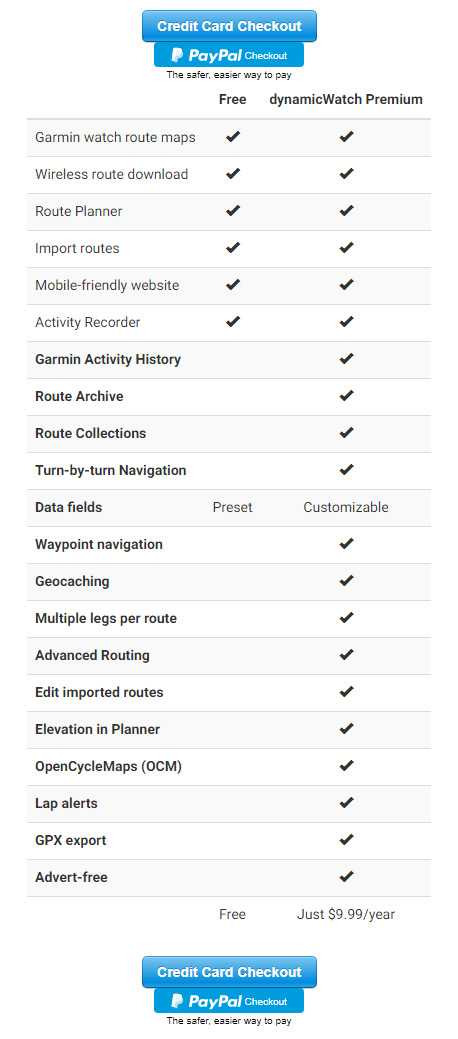Click the bottom Credit Card Checkout button
The height and width of the screenshot is (1039, 458).
point(229,972)
